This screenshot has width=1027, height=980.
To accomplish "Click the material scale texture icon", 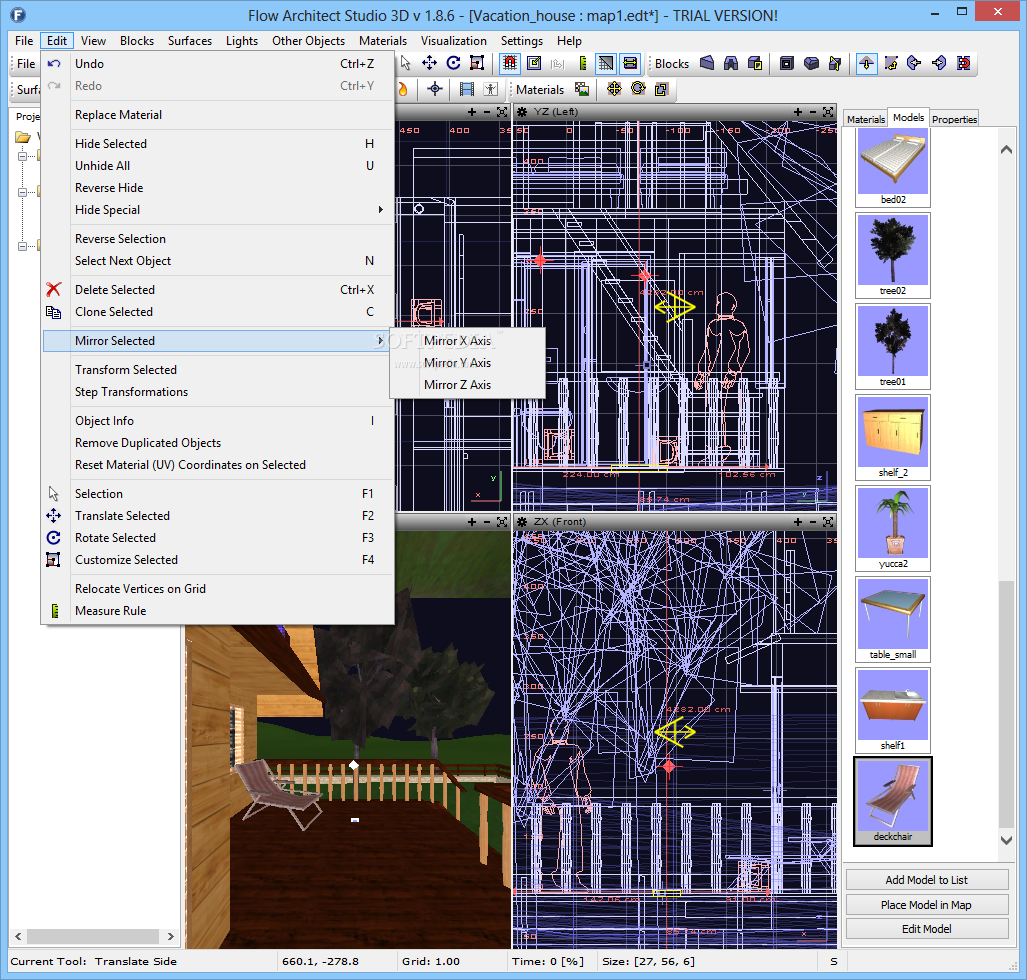I will coord(662,89).
